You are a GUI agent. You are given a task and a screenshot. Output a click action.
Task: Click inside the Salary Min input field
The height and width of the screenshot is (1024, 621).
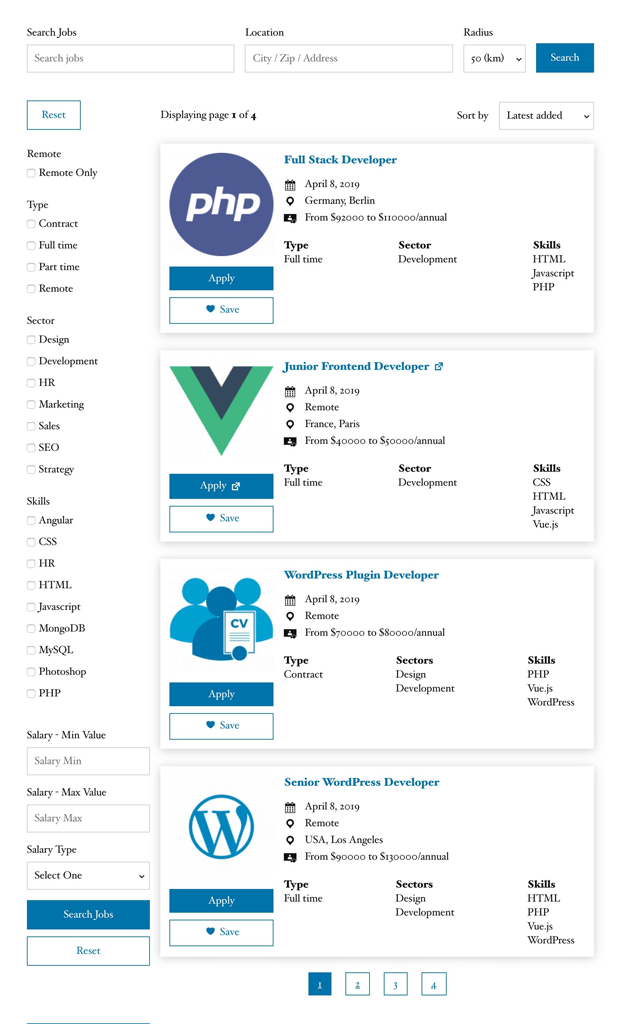88,761
